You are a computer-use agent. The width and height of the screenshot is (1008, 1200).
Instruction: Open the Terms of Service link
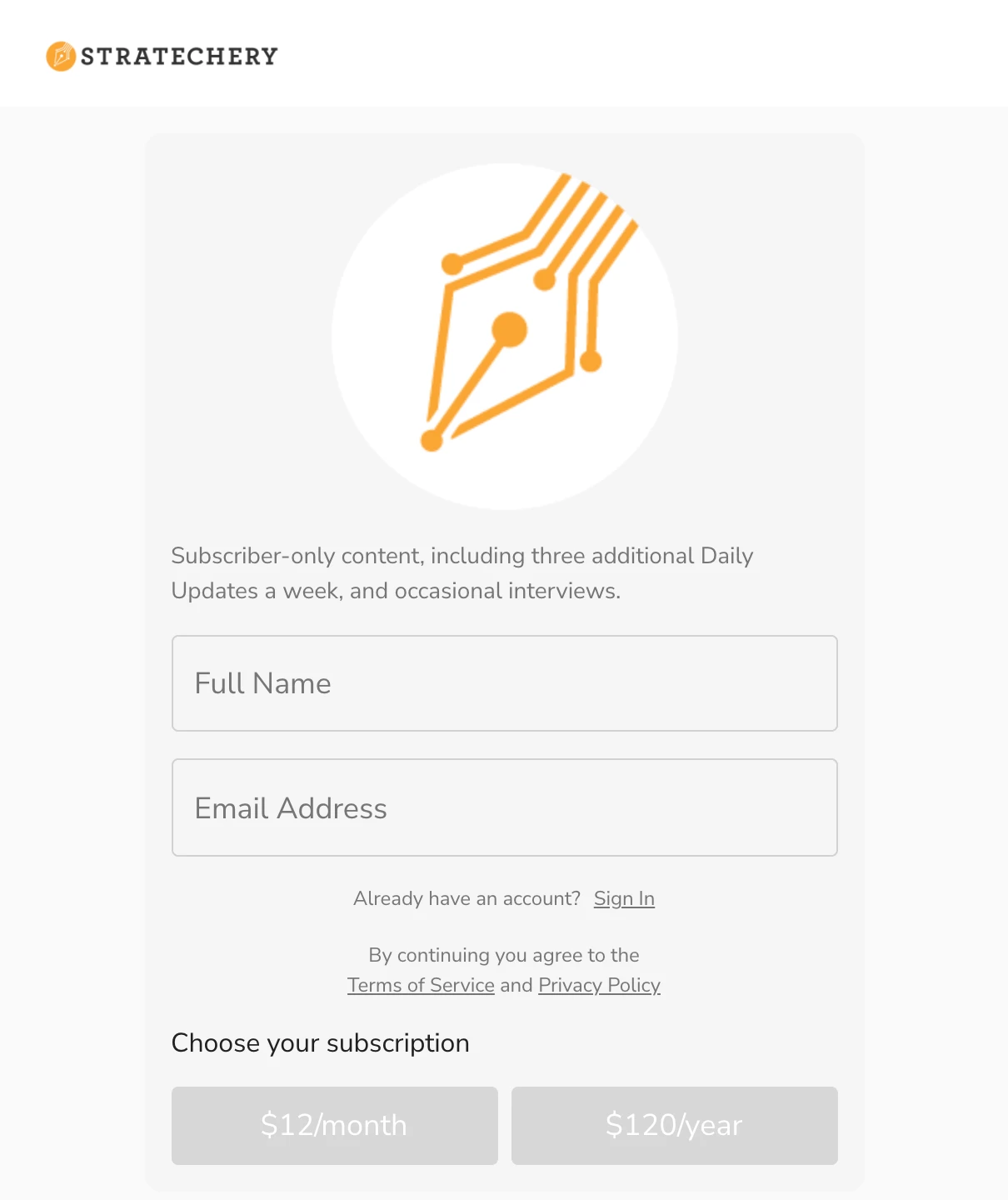tap(421, 985)
